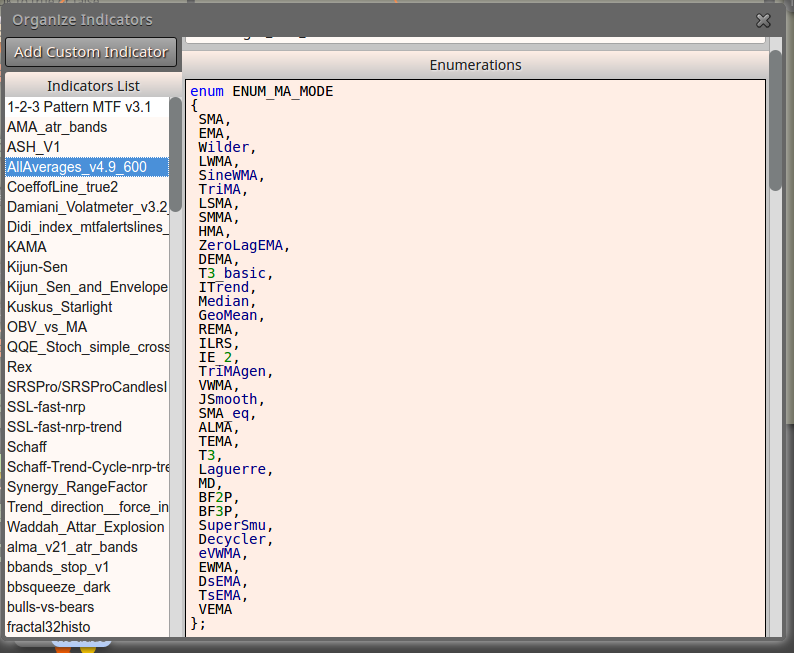Click the ZeroLagEMA enum value
Screen dimensions: 794x653
pyautogui.click(x=241, y=245)
